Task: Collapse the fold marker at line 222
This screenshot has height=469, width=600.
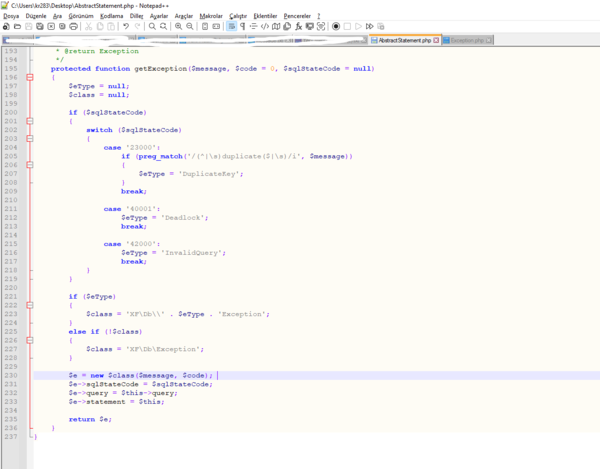Action: click(30, 305)
